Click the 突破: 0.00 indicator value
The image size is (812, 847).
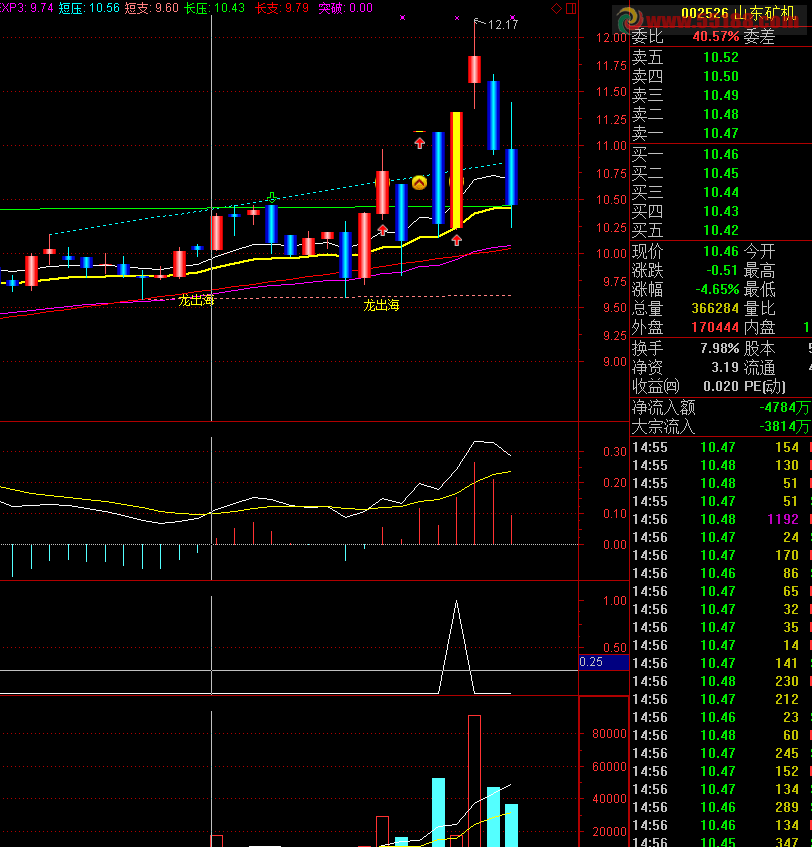click(x=346, y=8)
